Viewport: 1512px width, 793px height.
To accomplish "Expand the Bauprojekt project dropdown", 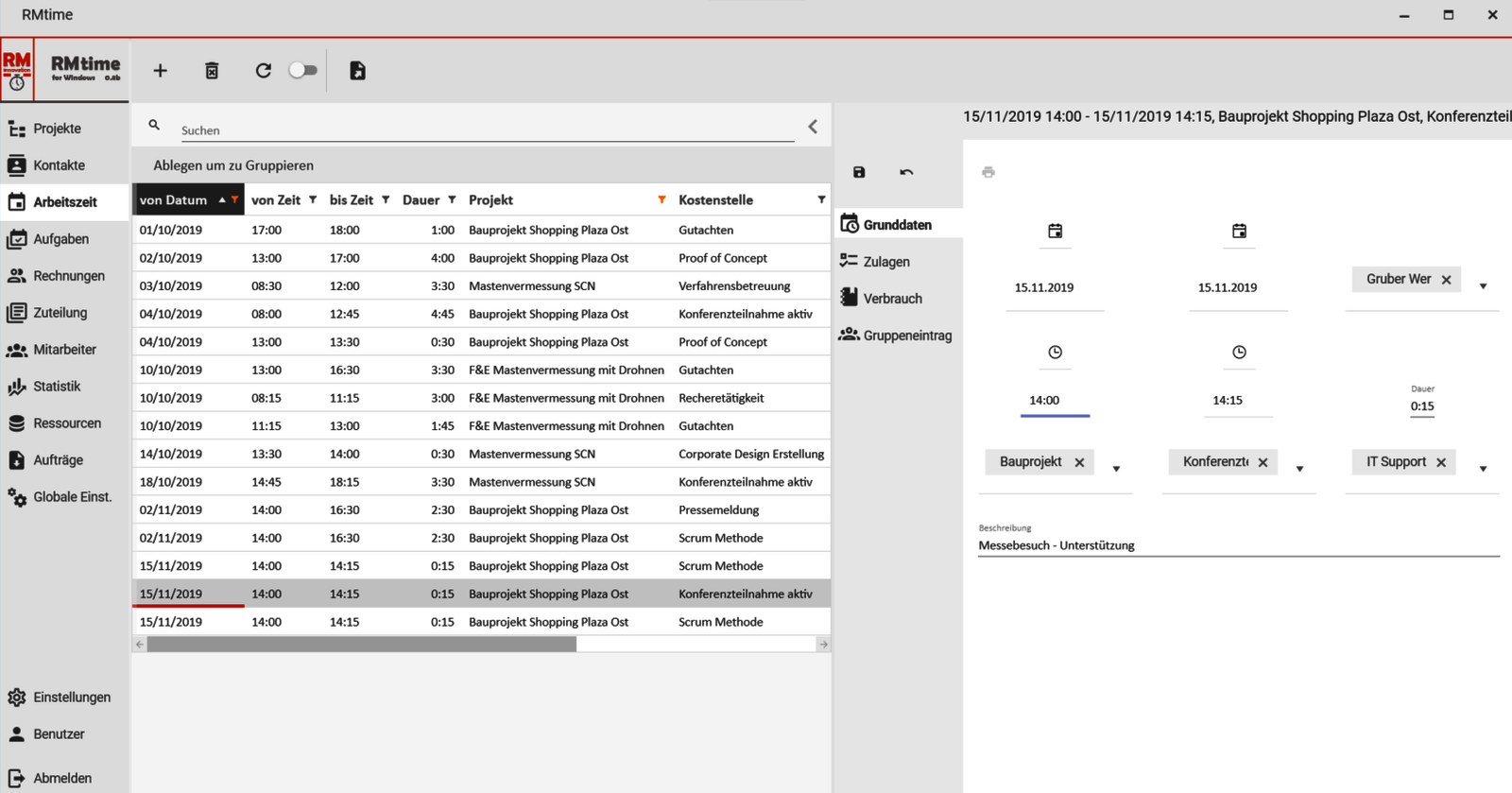I will pos(1116,469).
